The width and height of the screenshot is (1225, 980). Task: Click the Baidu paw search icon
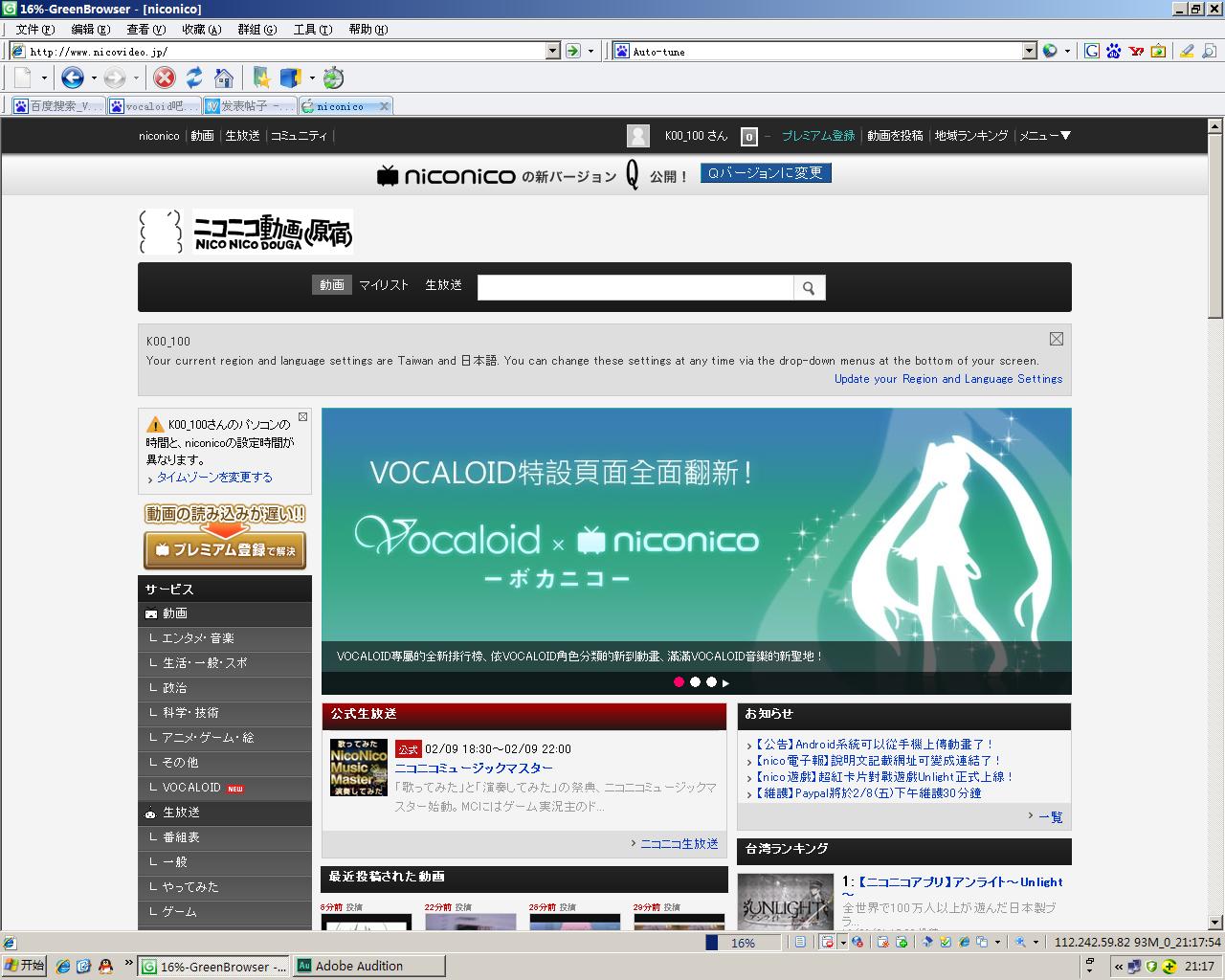point(1113,51)
